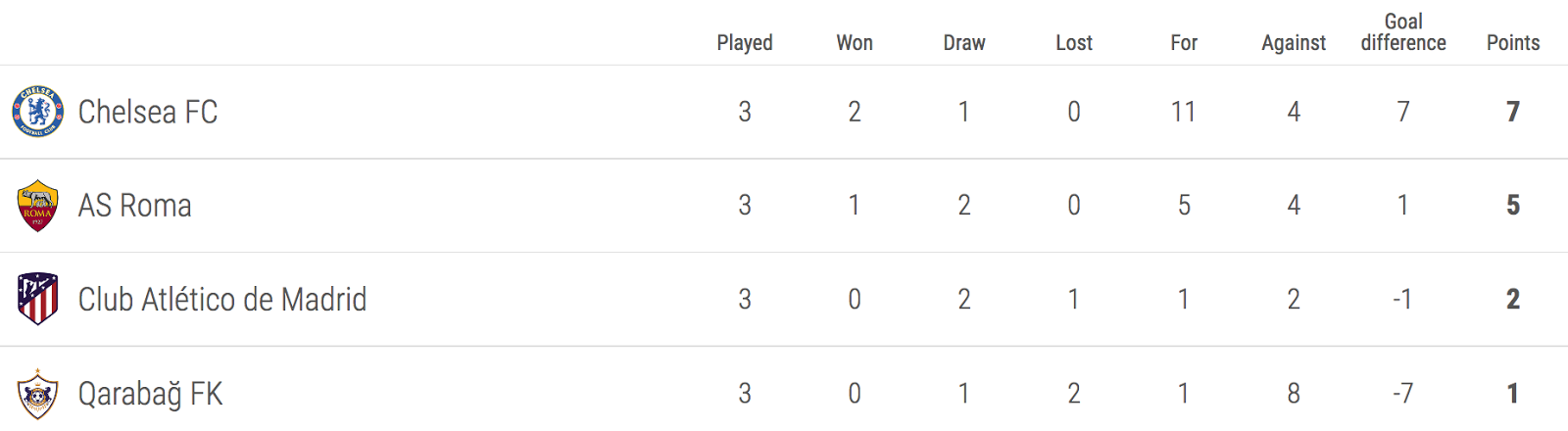Sort by the Points column header
1568x431 pixels.
1513,42
